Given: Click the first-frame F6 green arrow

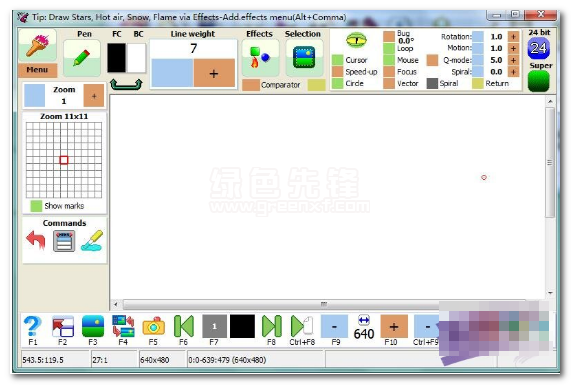Looking at the screenshot, I should coord(184,326).
